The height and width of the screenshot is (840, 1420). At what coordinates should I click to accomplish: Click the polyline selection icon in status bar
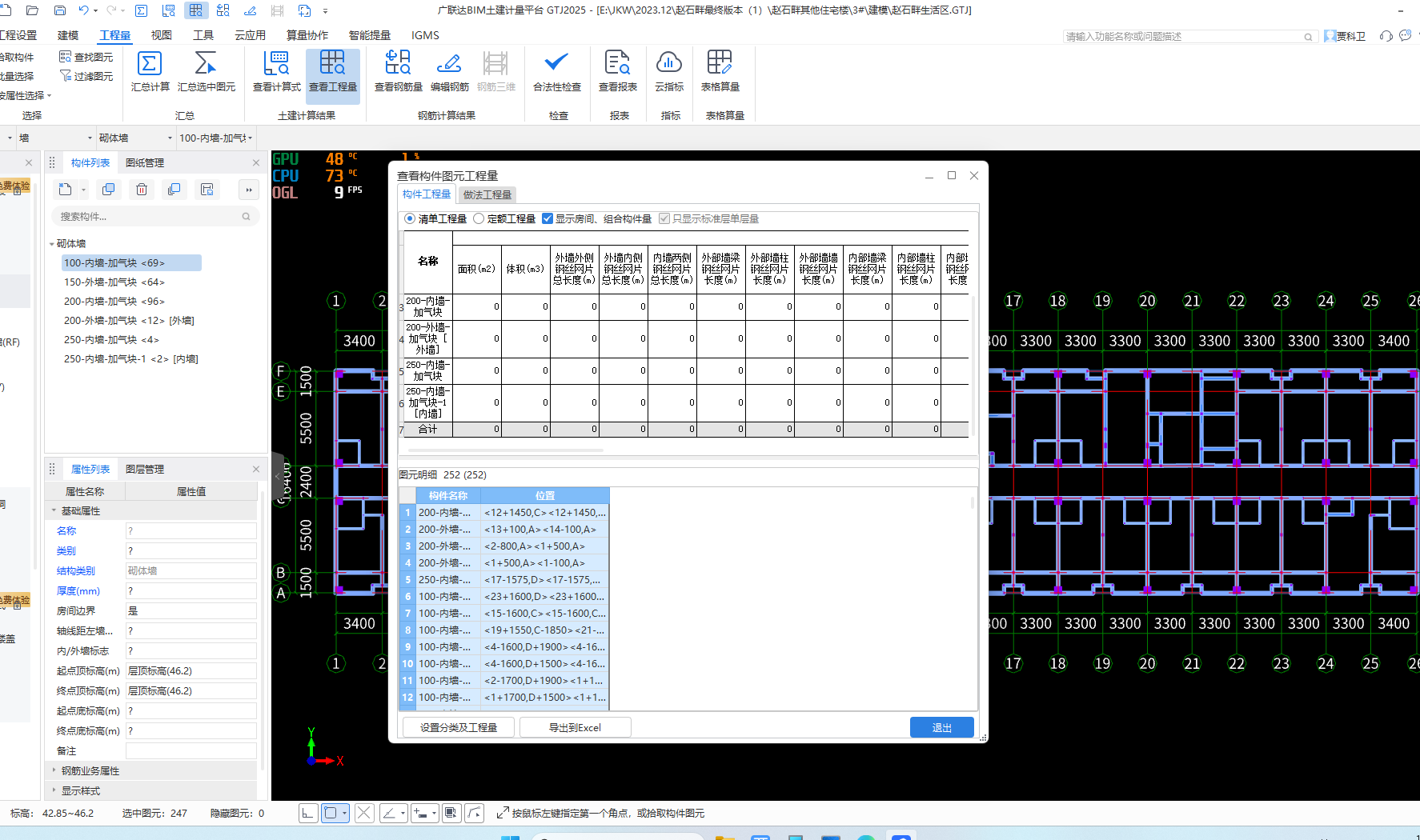475,813
